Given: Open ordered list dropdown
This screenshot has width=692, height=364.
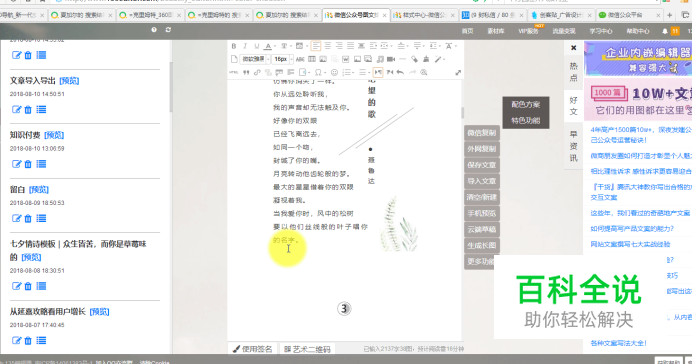Looking at the screenshot, I should [353, 72].
